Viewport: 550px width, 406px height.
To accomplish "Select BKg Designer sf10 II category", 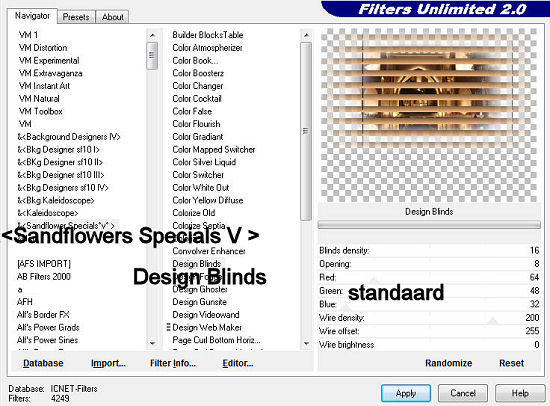I will point(60,162).
